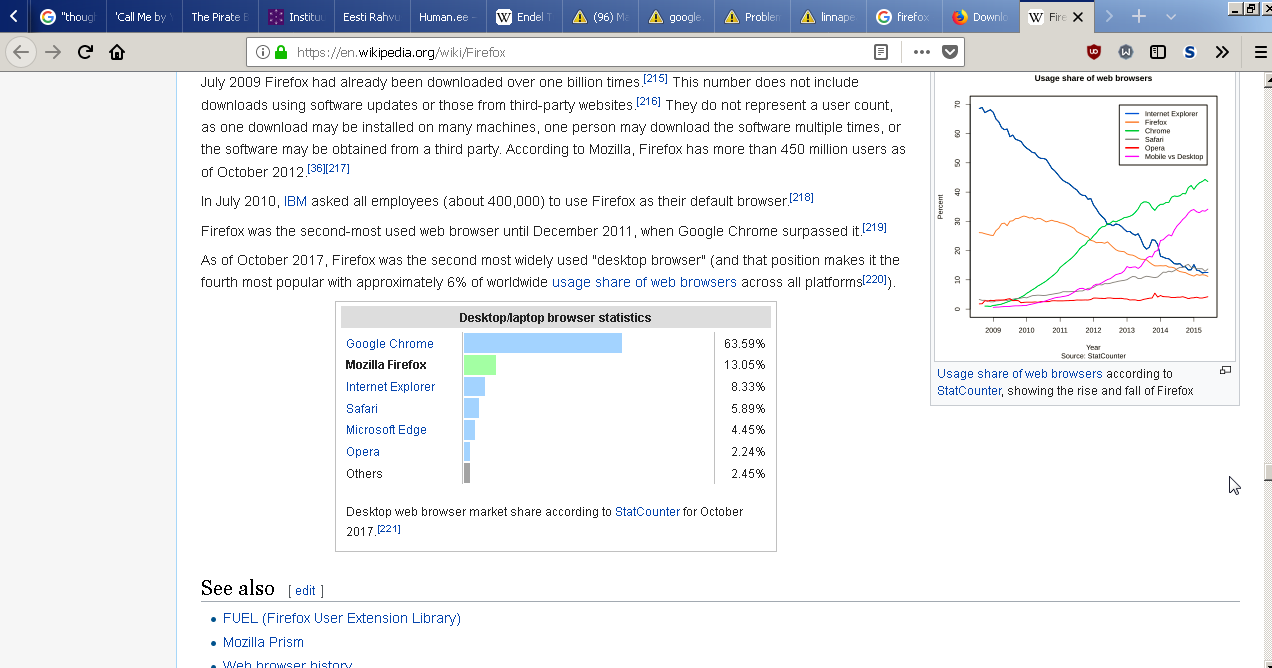Open Safari link in statistics table

(x=362, y=409)
